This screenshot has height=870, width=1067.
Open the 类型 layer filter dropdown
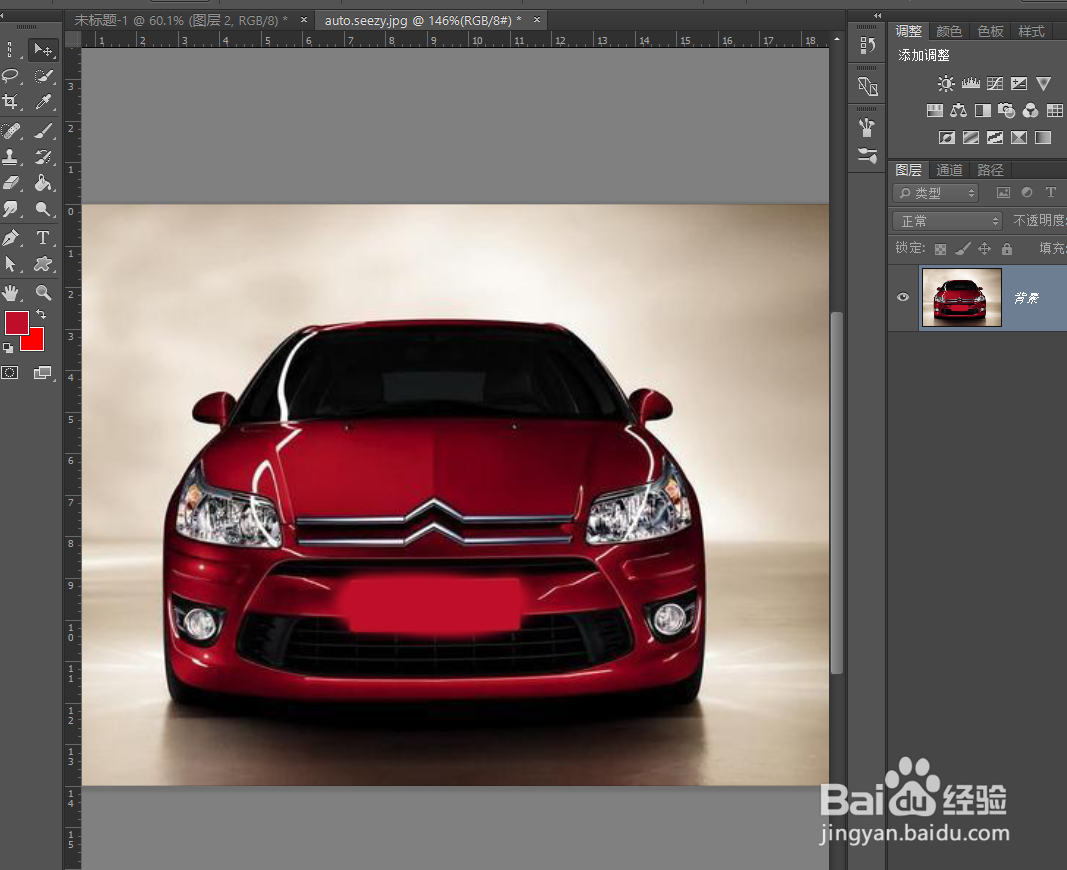(936, 193)
